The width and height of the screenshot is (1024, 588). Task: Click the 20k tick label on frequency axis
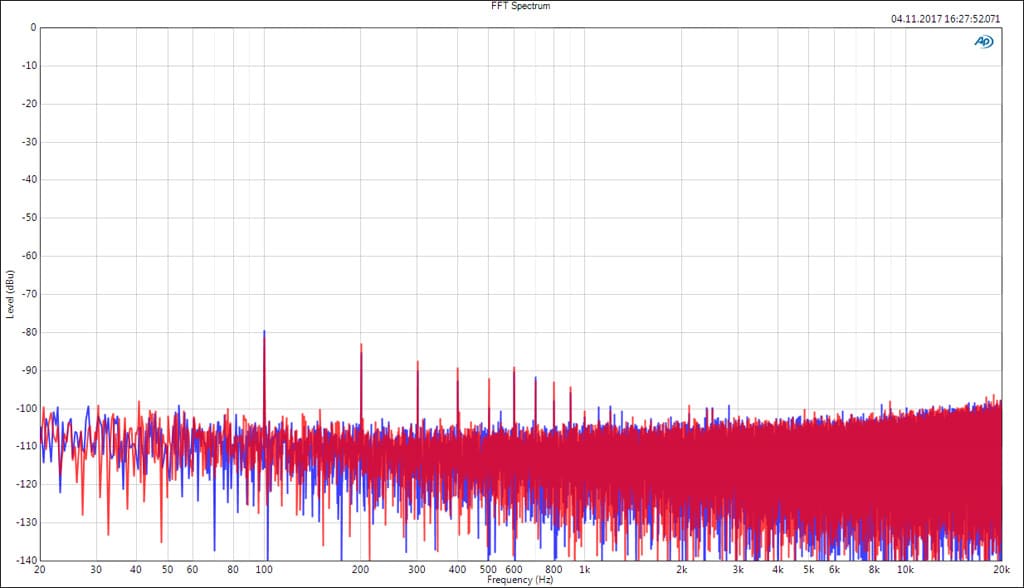1001,569
